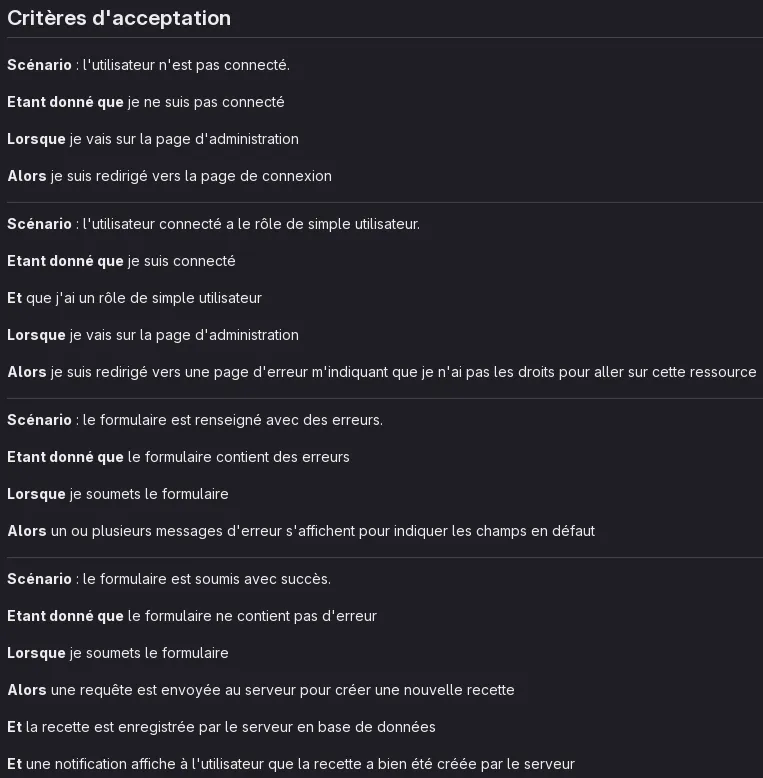Click the line "Et que j'ai un rôle de simple utilisateur"
The height and width of the screenshot is (778, 763).
coord(134,298)
